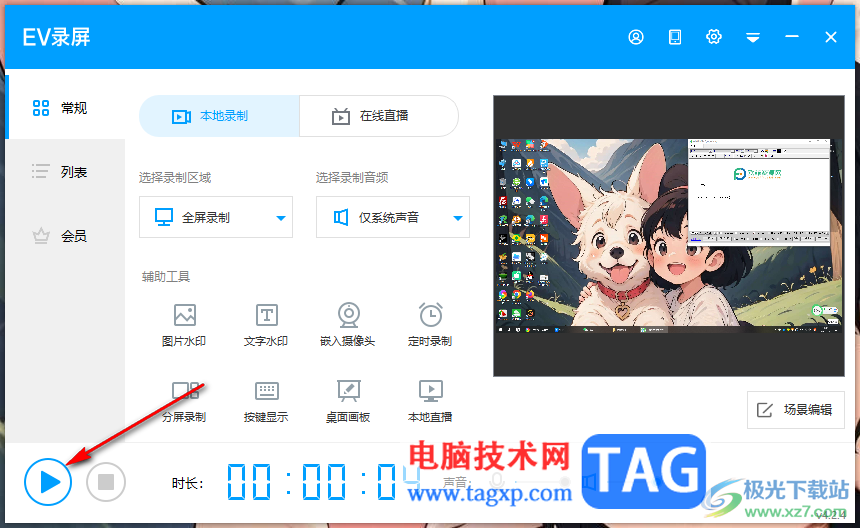The image size is (860, 528).
Task: Open the 文字水印 tool
Action: [x=266, y=325]
